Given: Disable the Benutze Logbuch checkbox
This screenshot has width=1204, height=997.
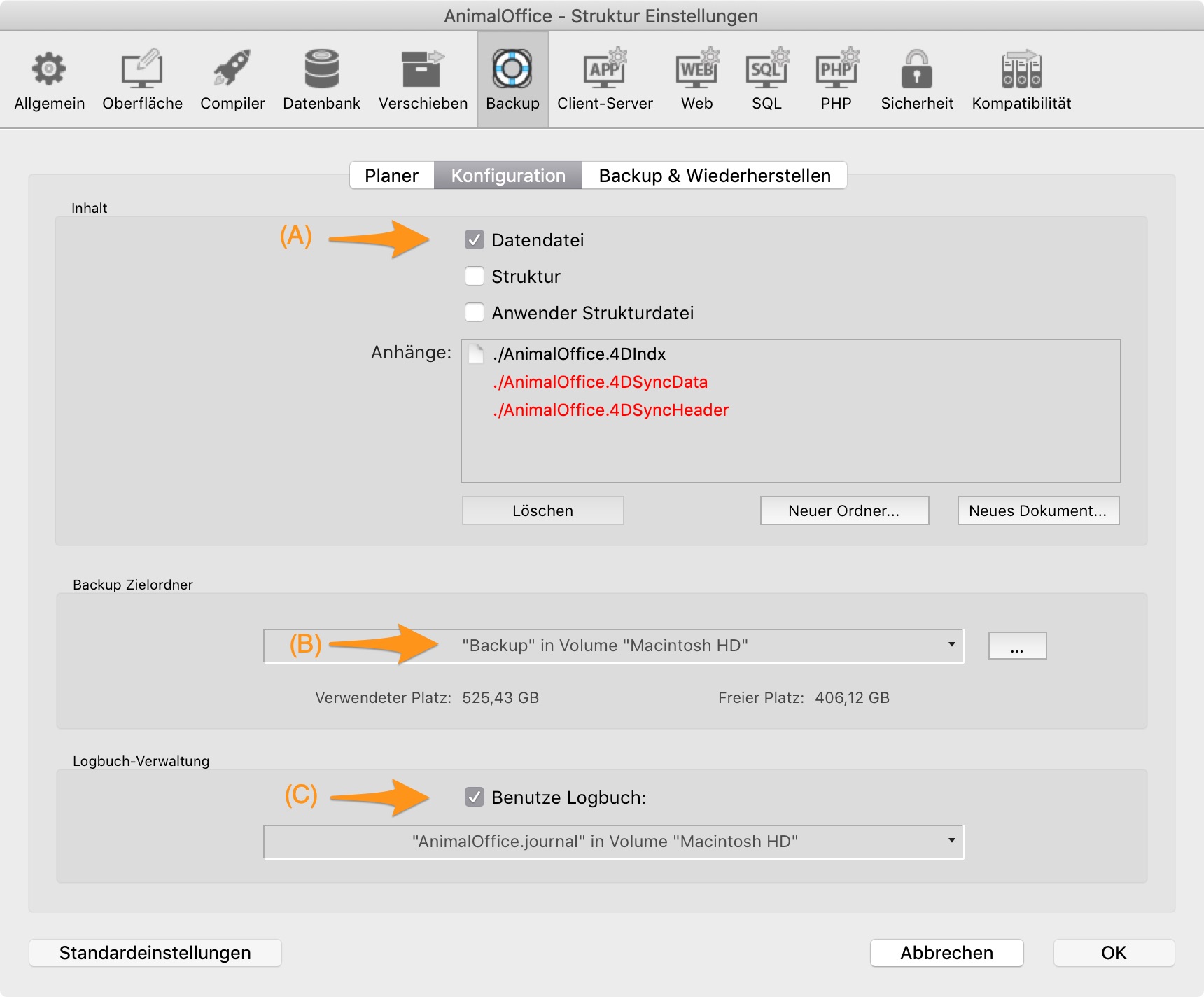Looking at the screenshot, I should coord(475,797).
